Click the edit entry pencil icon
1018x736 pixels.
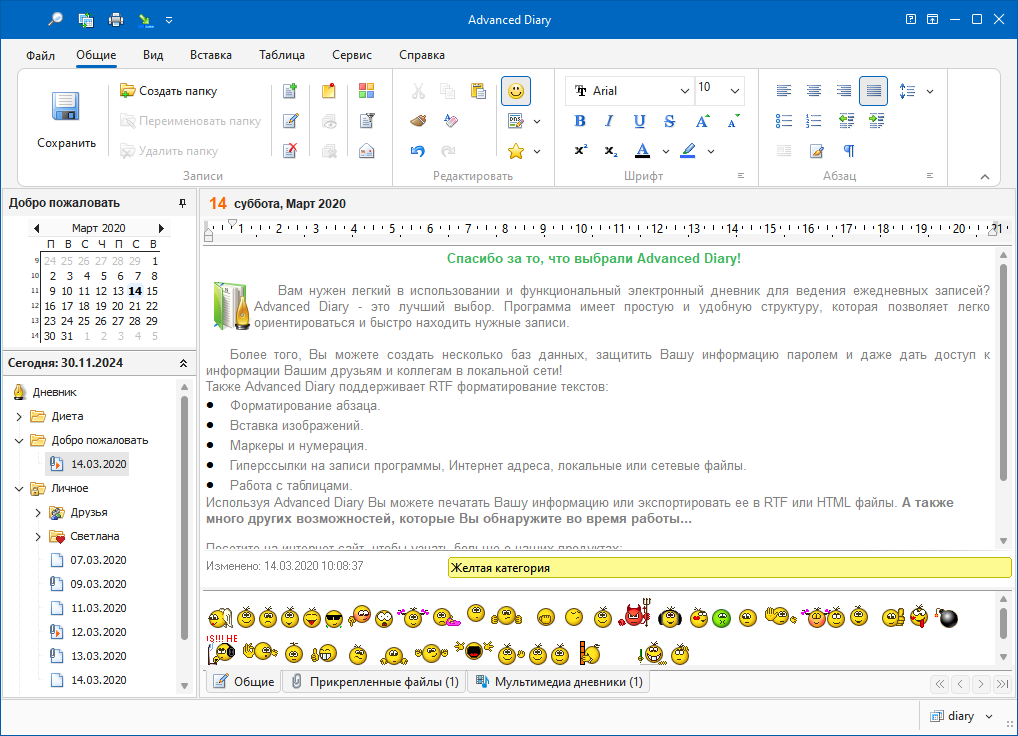pos(290,121)
